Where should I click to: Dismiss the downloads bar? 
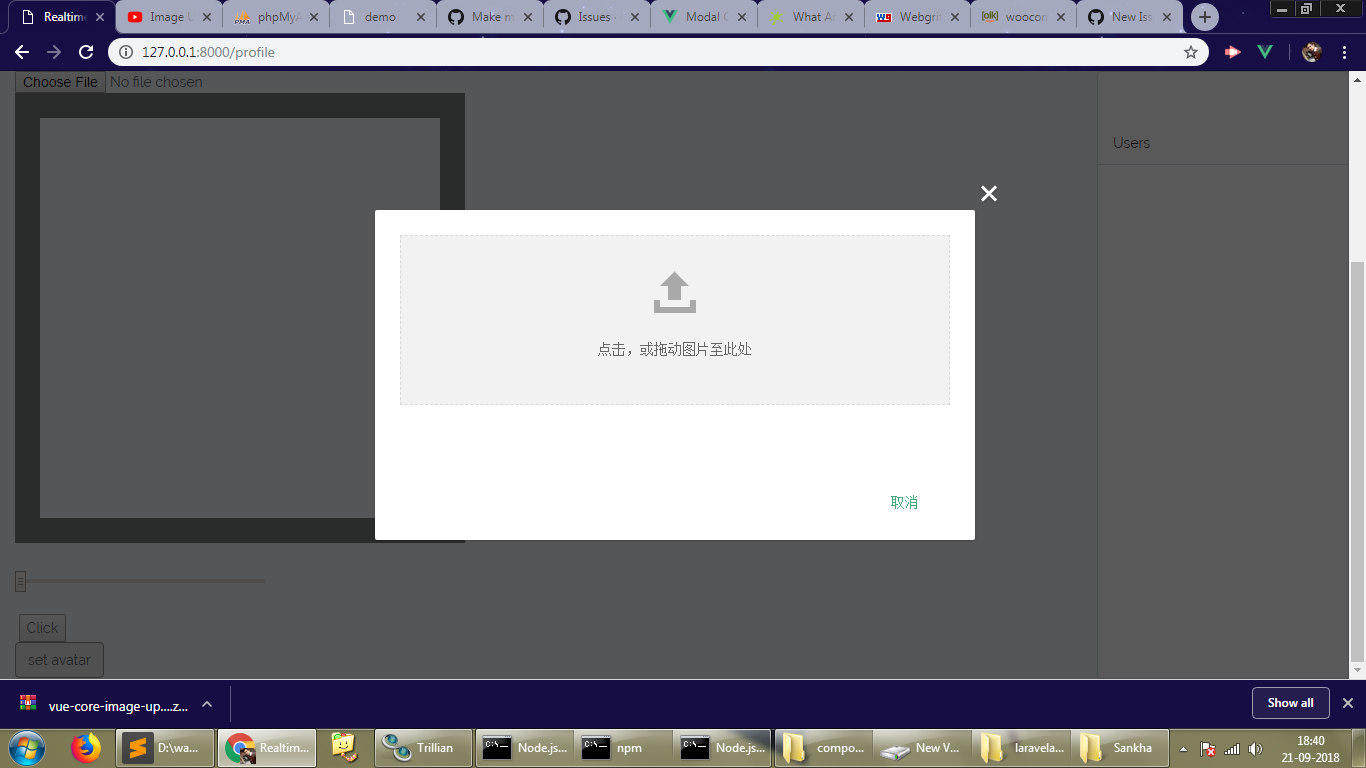1348,703
